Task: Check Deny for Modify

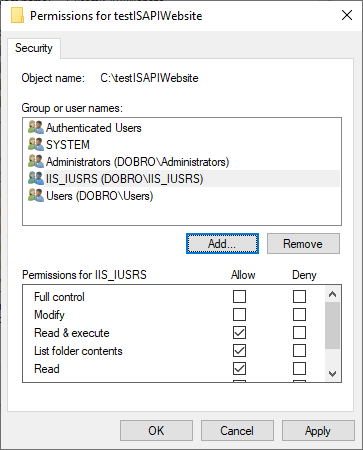Action: [299, 314]
